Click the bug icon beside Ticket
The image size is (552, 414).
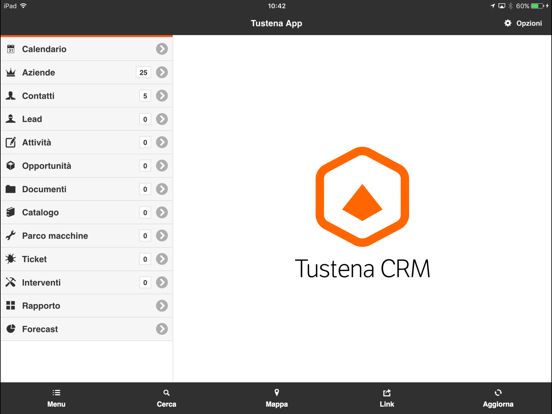point(11,259)
